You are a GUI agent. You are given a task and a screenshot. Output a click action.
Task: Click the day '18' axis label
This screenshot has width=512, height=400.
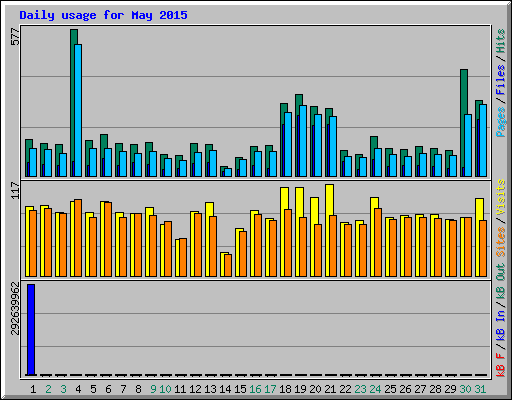coord(285,389)
